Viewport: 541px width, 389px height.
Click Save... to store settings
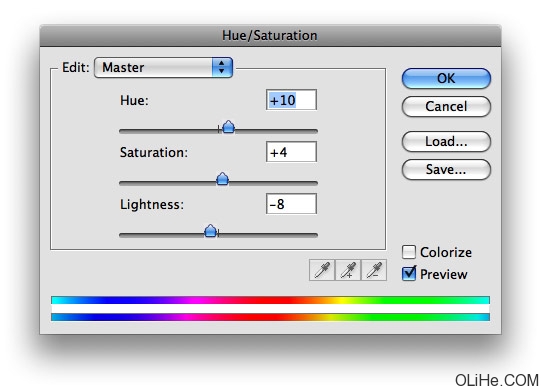[446, 169]
